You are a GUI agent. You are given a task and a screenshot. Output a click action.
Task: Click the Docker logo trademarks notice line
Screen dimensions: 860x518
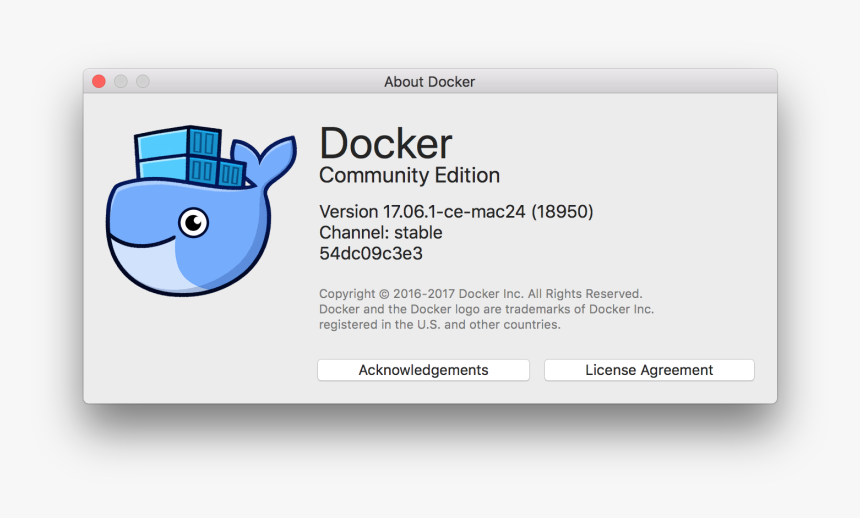tap(486, 309)
